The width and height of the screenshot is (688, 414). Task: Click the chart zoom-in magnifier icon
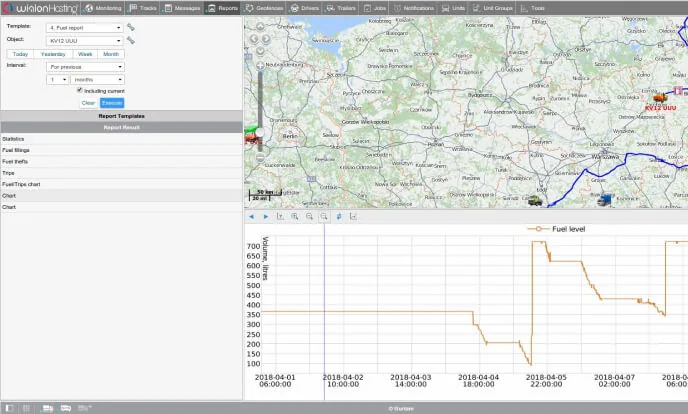point(295,216)
